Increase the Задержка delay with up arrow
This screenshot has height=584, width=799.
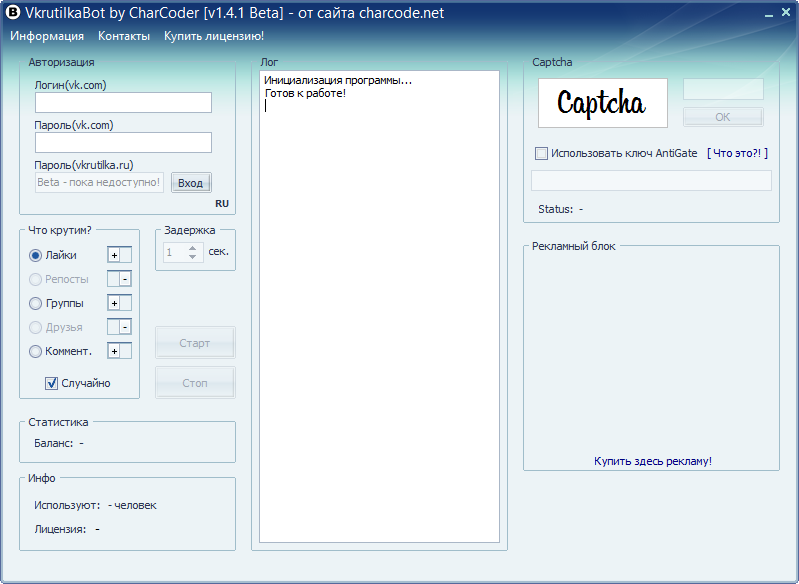(x=193, y=248)
